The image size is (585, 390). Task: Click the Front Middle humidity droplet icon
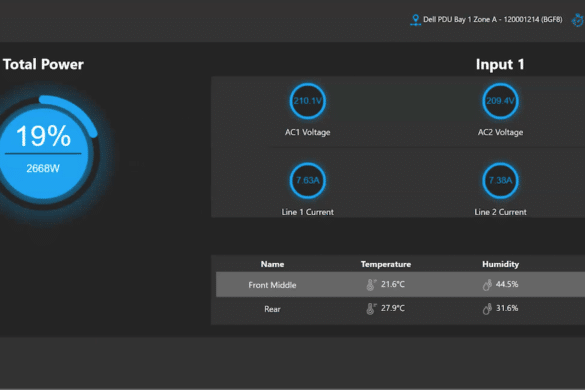487,285
